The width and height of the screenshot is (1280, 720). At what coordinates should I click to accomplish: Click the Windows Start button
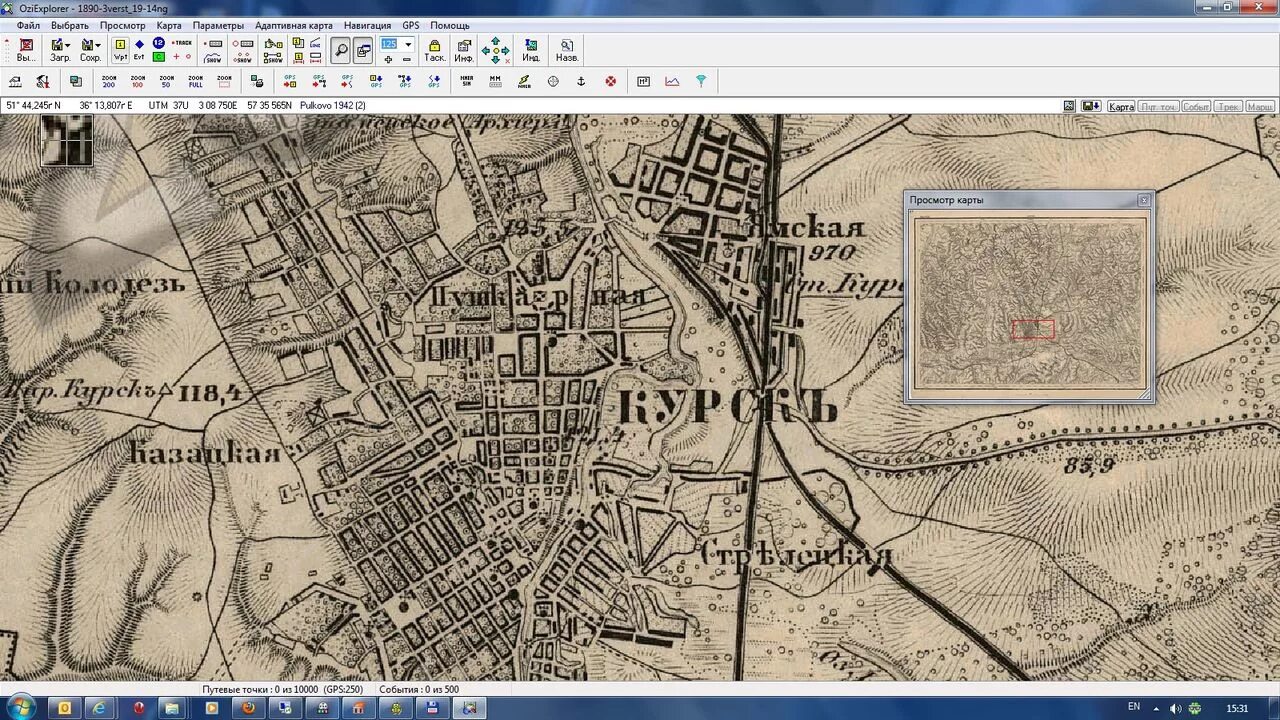[x=20, y=707]
